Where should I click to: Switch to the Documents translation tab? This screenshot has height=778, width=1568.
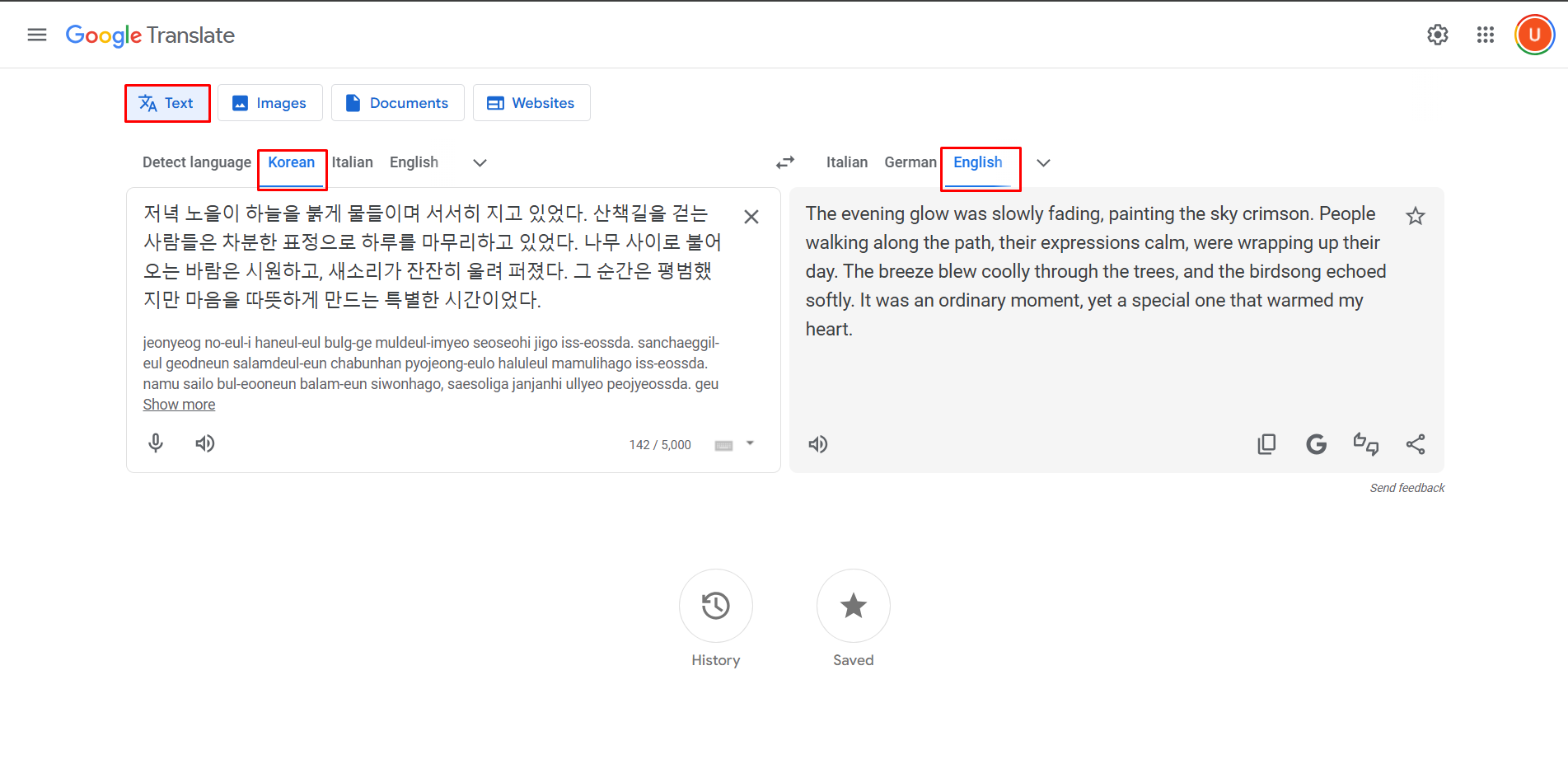(x=397, y=102)
